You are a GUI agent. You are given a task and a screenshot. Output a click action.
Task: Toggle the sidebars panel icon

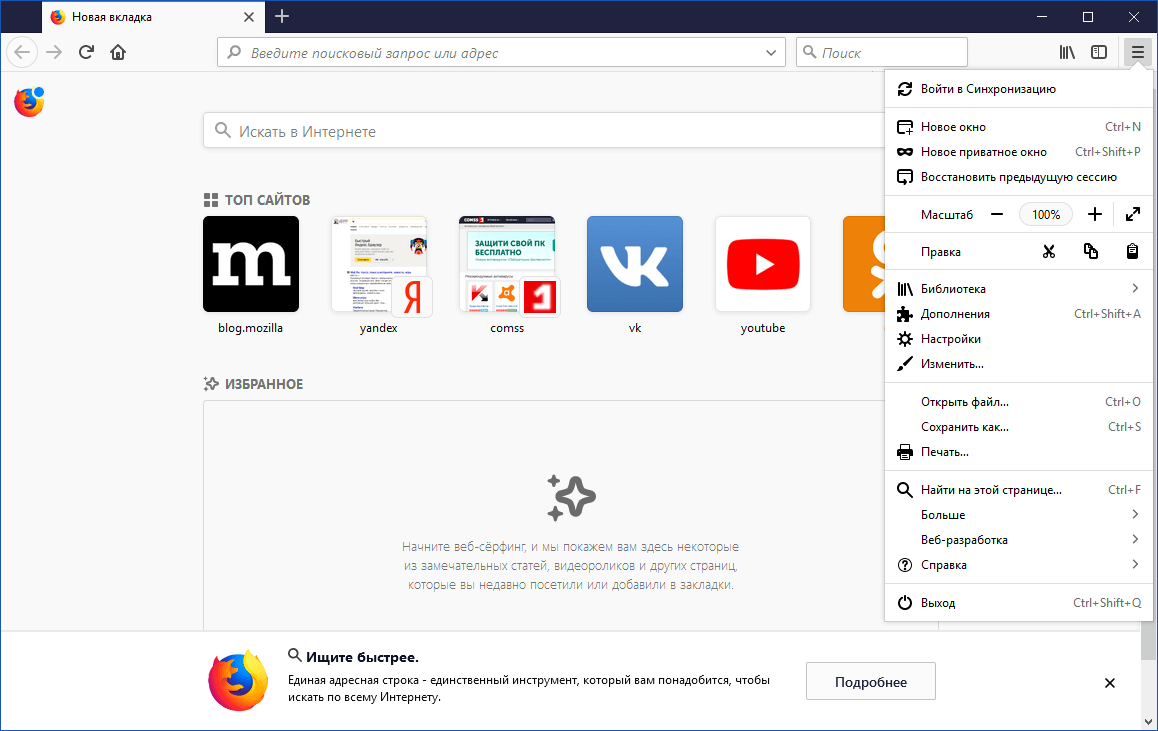click(x=1099, y=51)
